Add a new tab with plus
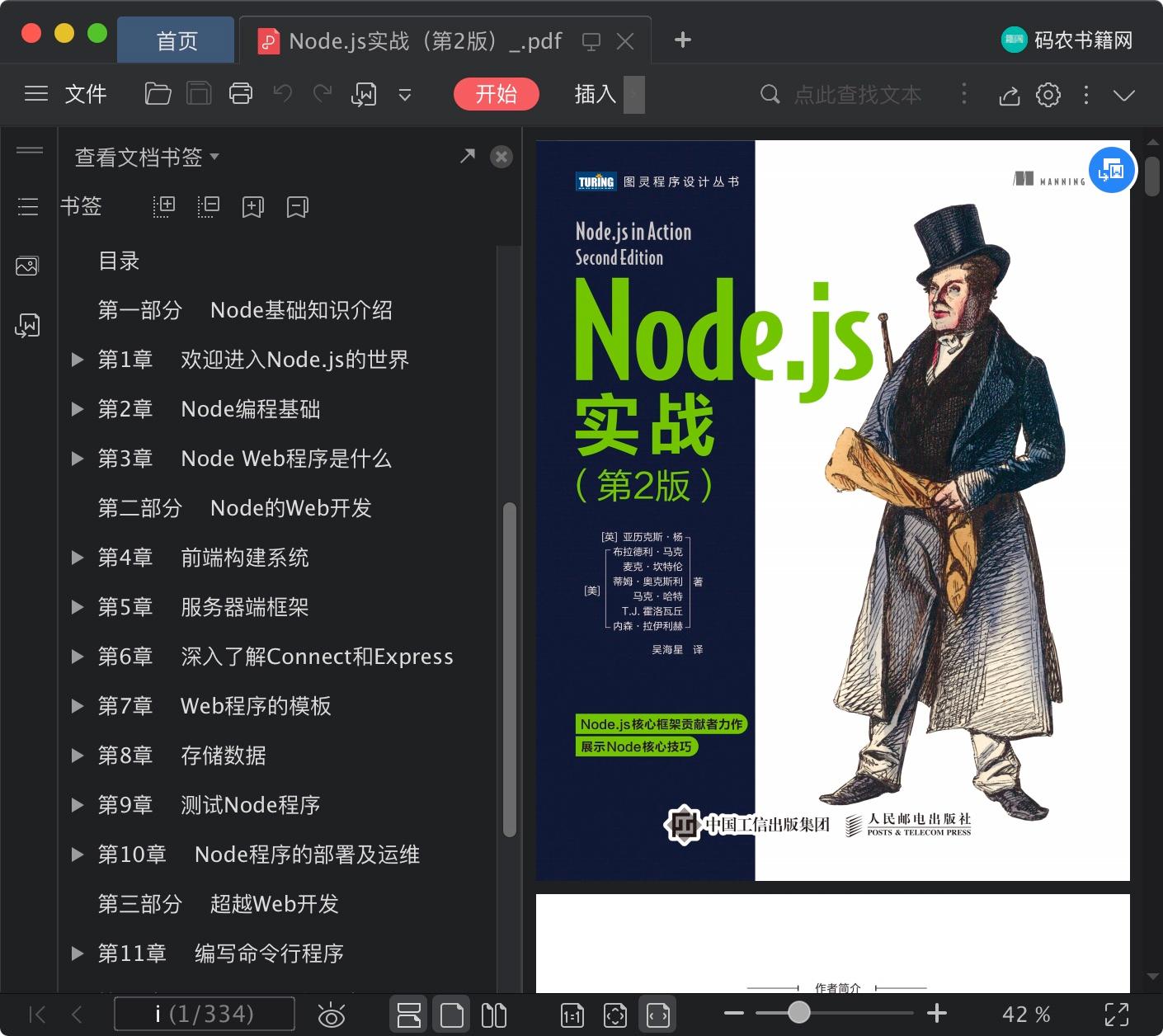 coord(683,40)
